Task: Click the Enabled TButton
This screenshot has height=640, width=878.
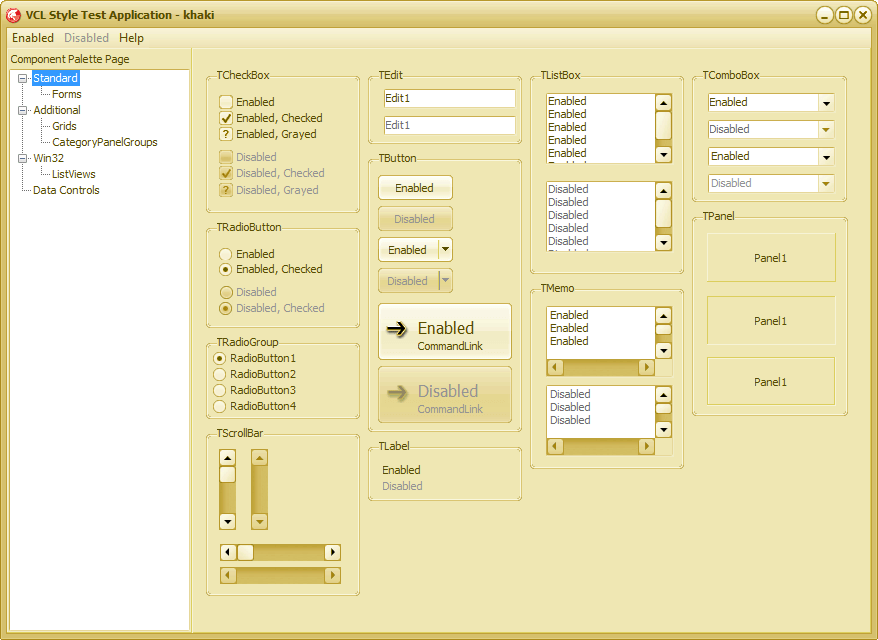Action: pyautogui.click(x=415, y=188)
